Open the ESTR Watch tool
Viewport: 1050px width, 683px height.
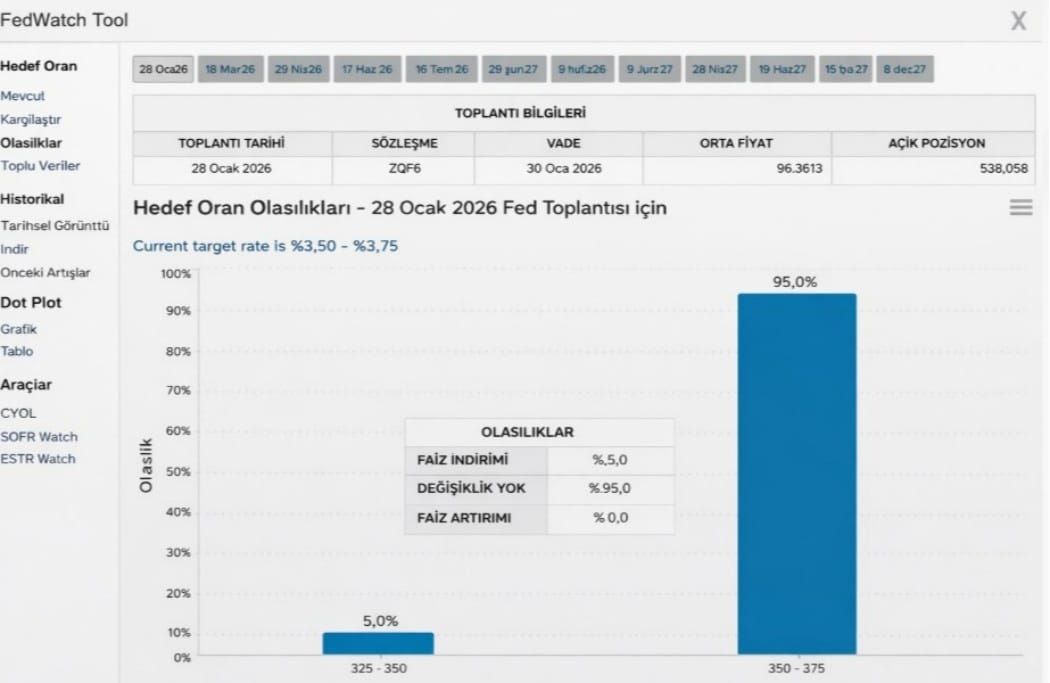(x=38, y=459)
